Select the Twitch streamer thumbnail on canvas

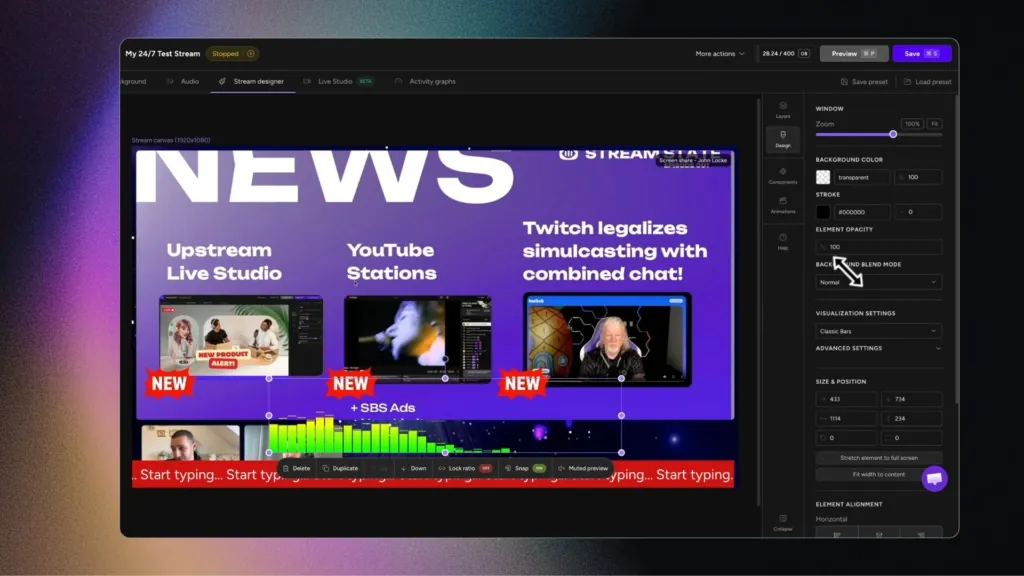click(x=607, y=339)
